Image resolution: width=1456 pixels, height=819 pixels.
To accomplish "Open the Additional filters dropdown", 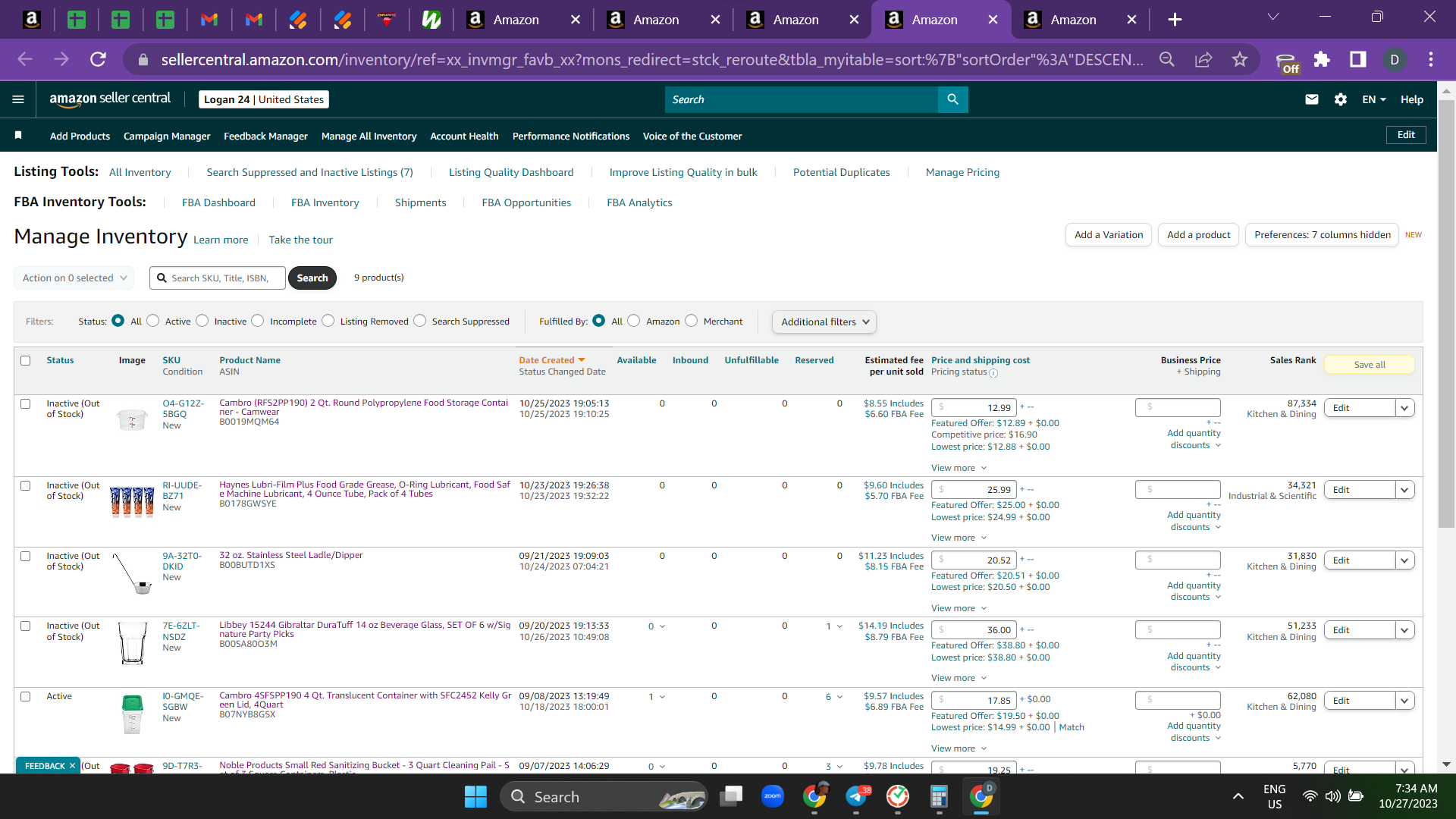I will pyautogui.click(x=824, y=322).
